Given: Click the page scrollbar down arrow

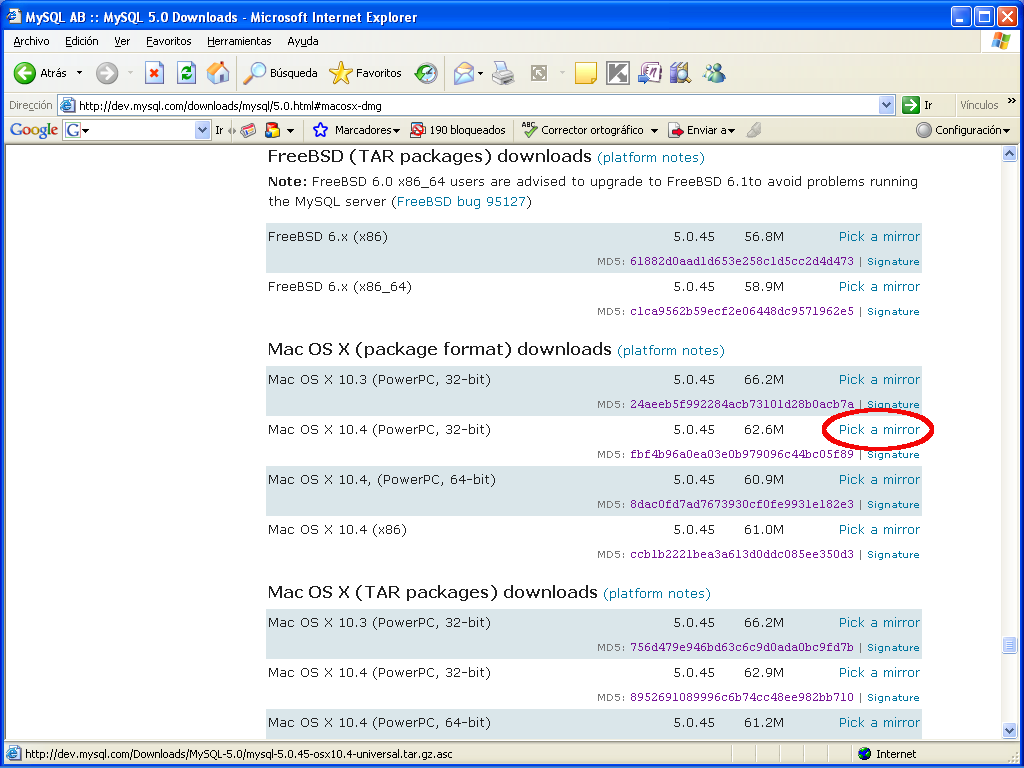Looking at the screenshot, I should pos(1009,730).
